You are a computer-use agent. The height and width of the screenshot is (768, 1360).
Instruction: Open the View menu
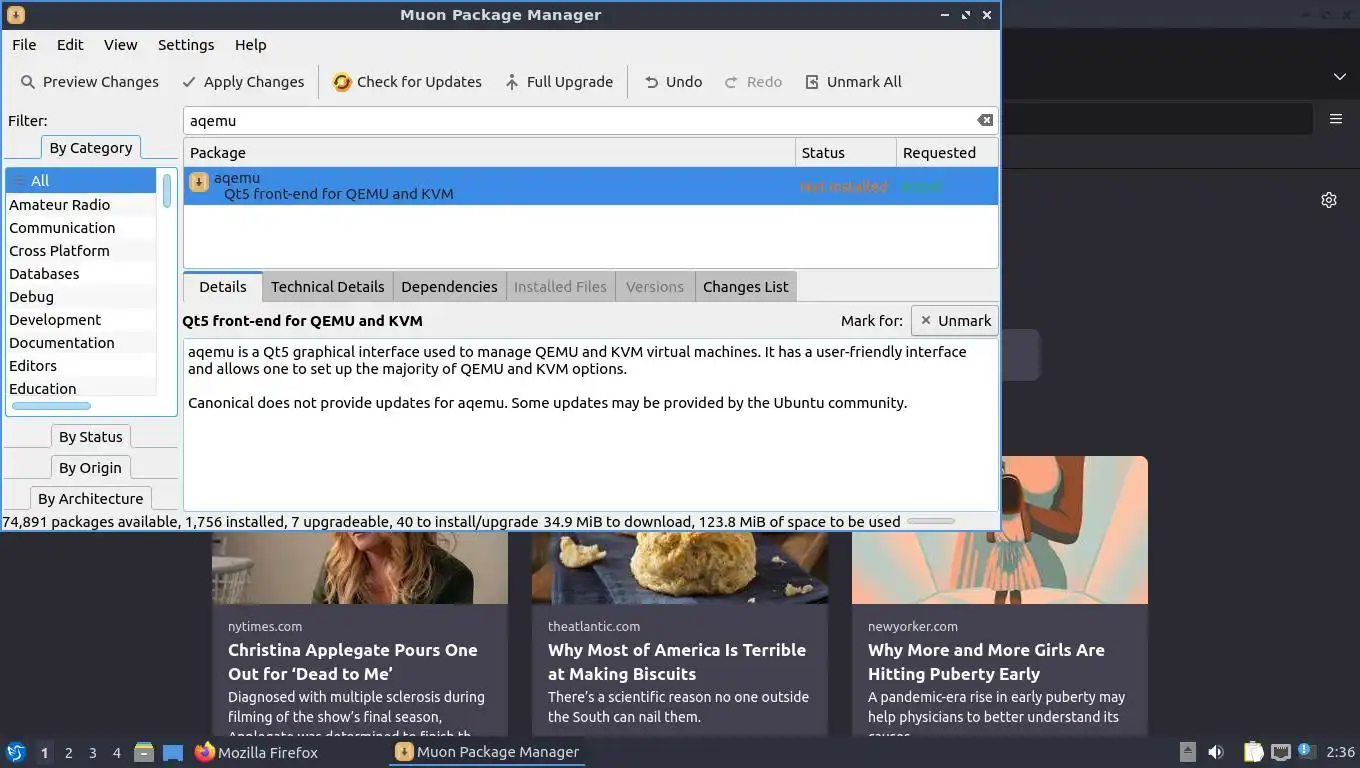tap(120, 45)
